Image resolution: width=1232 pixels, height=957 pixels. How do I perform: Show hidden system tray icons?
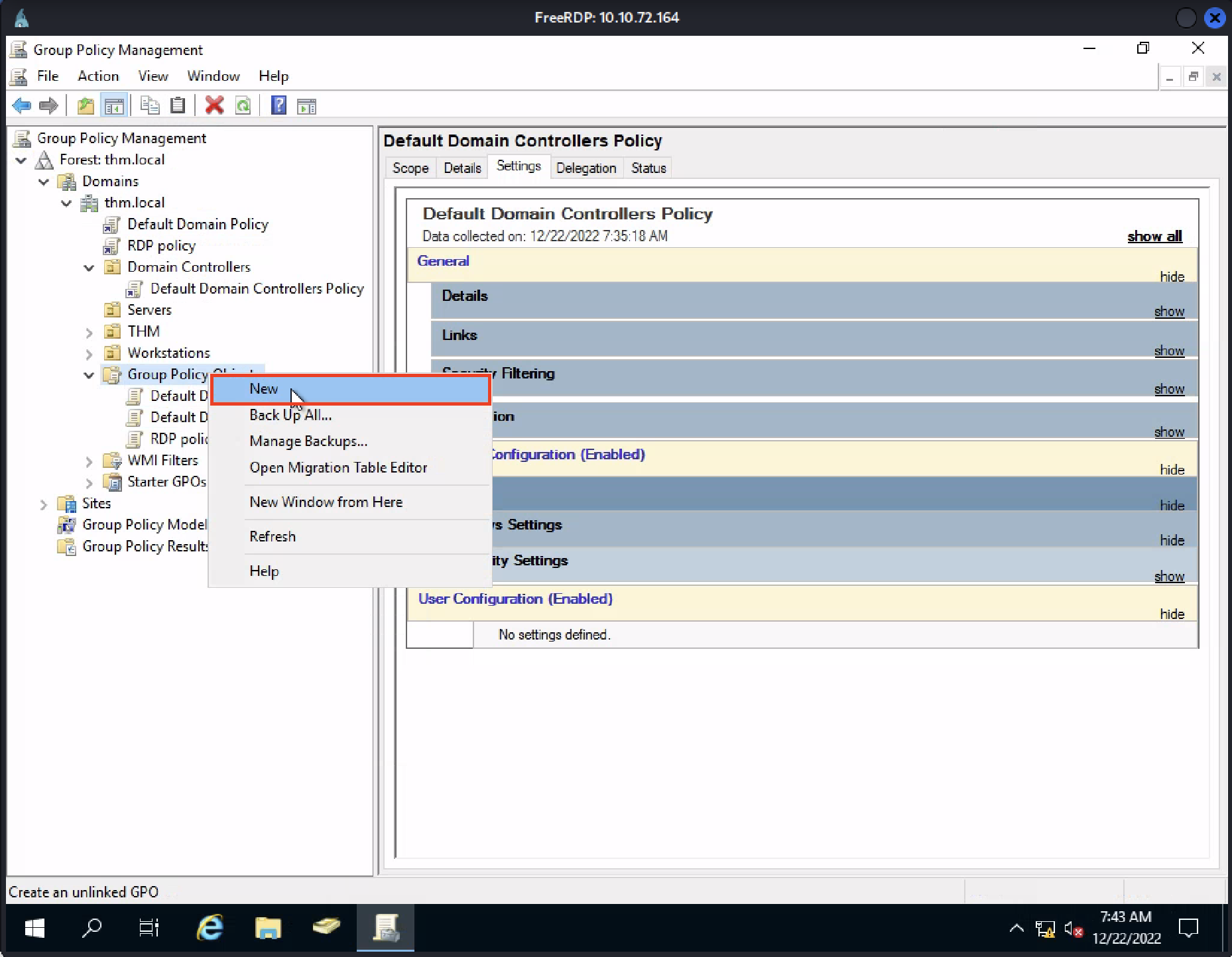pos(1016,929)
